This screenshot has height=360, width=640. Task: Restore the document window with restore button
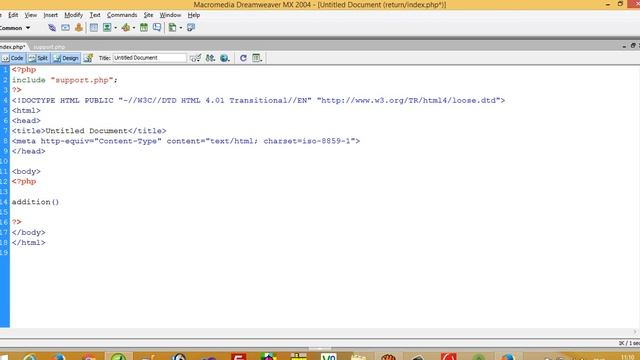(633, 46)
